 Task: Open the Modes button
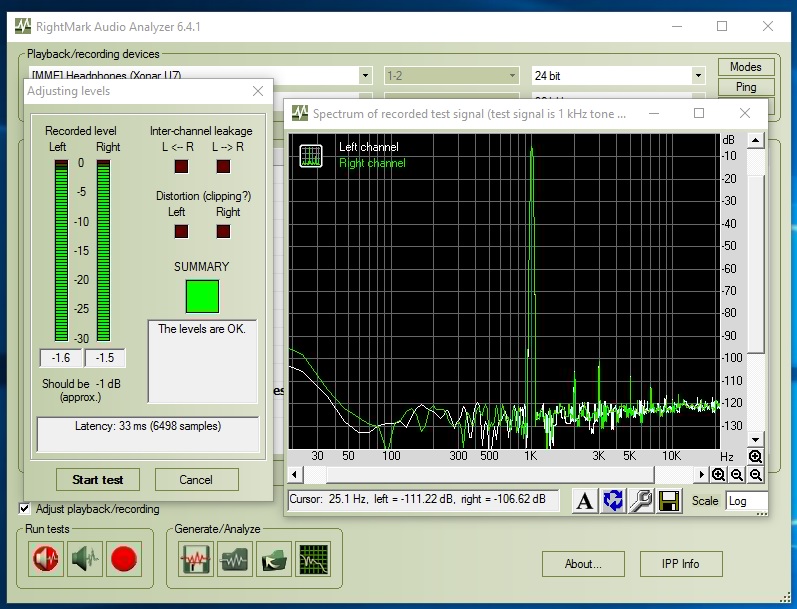pyautogui.click(x=745, y=67)
